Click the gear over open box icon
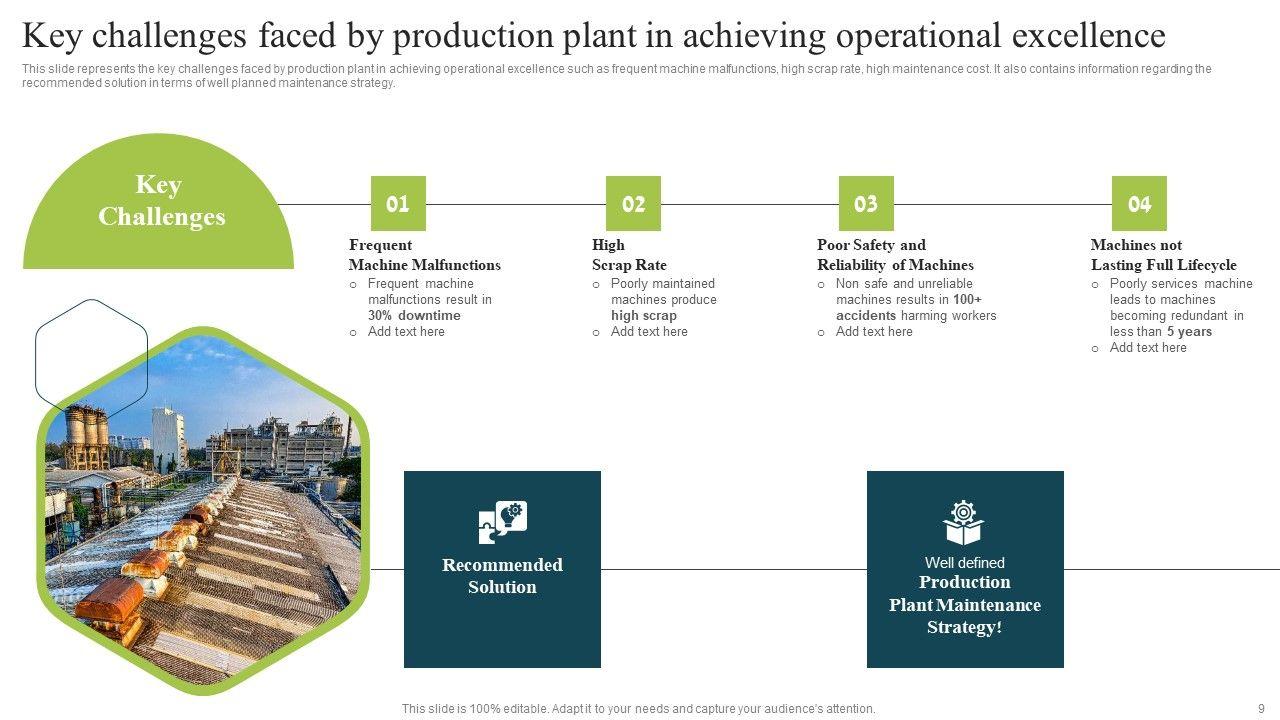This screenshot has height=720, width=1280. pyautogui.click(x=963, y=522)
